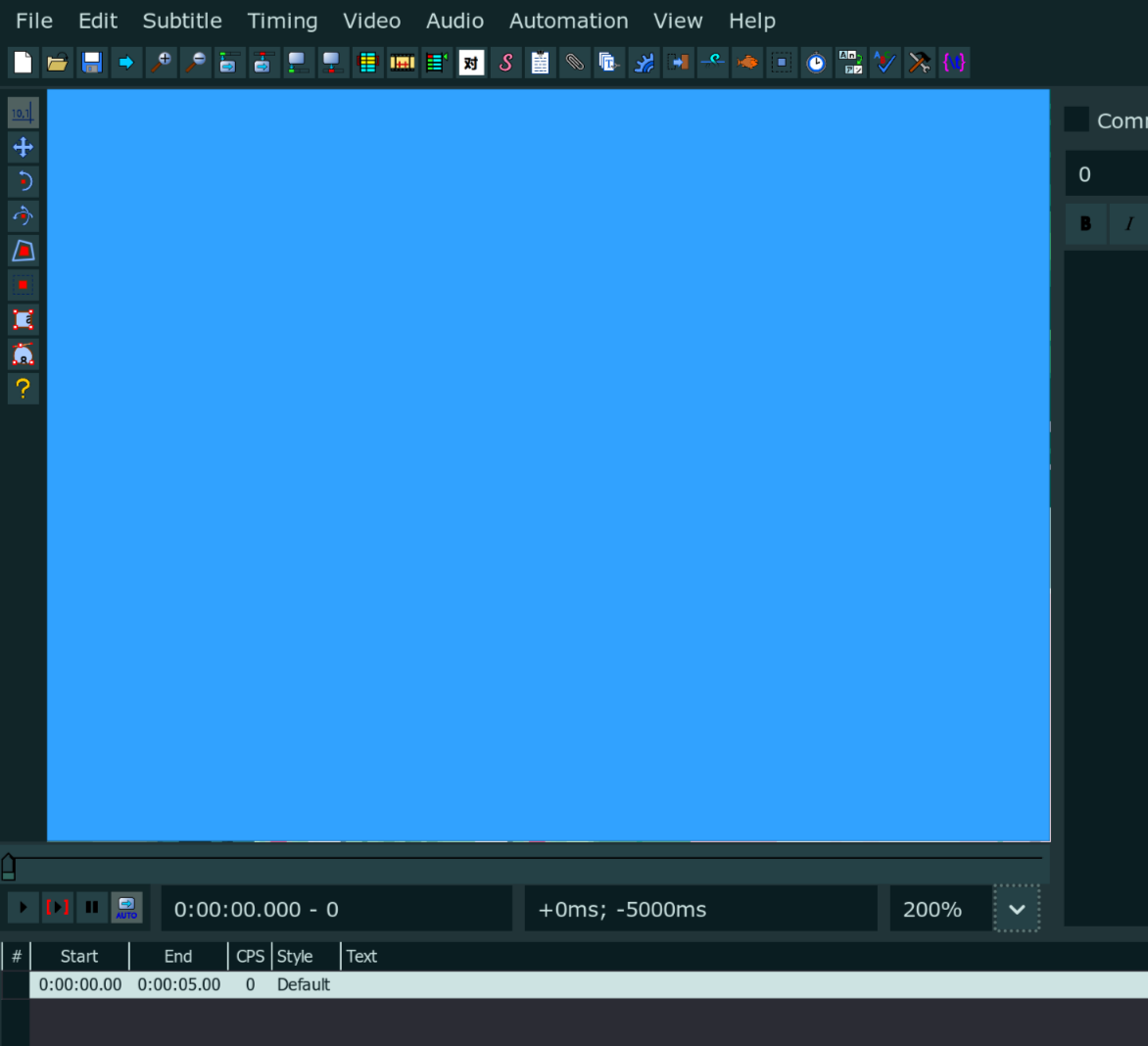Open Styling Assistant with the pink S icon
1148x1046 pixels.
click(505, 63)
